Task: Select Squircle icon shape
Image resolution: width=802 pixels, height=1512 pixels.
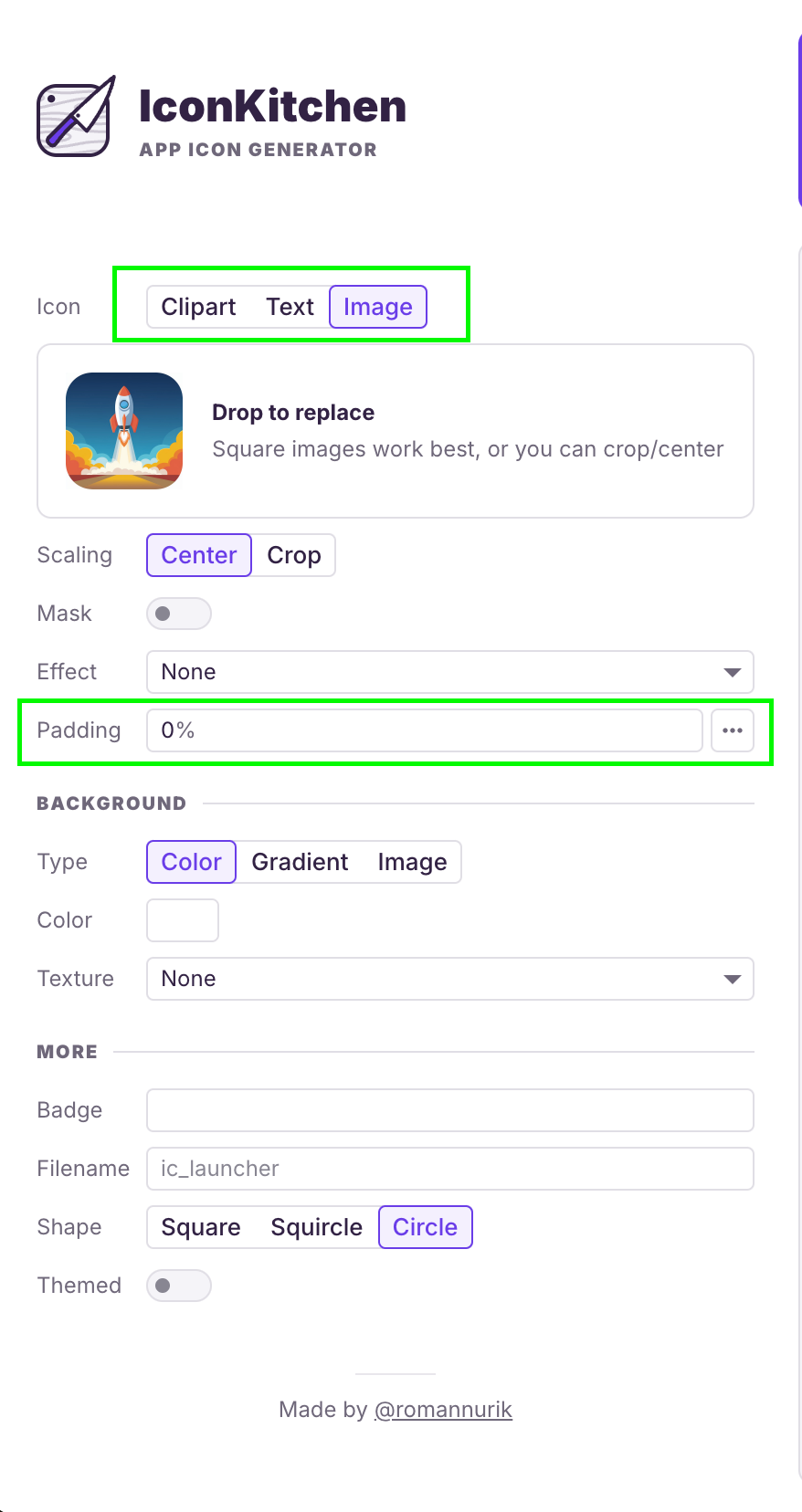Action: 316,1226
